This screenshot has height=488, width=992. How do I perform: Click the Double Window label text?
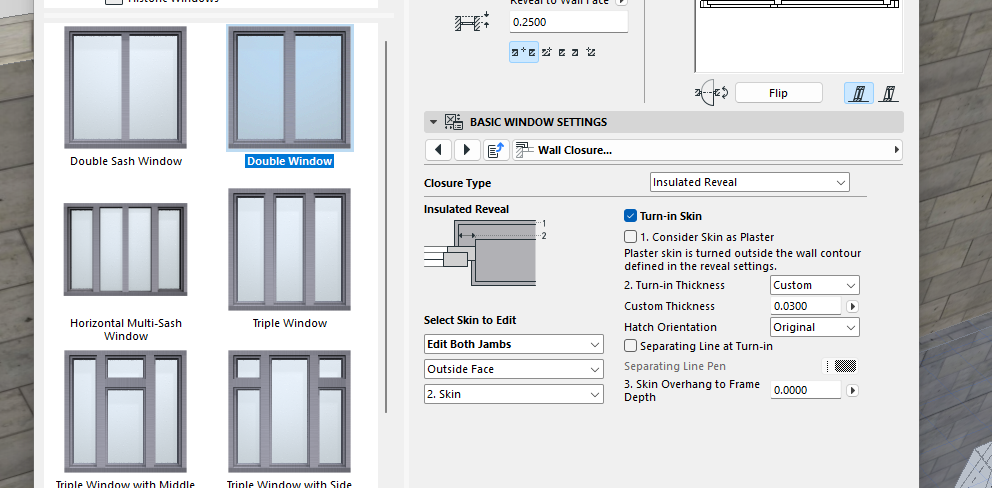(x=290, y=161)
